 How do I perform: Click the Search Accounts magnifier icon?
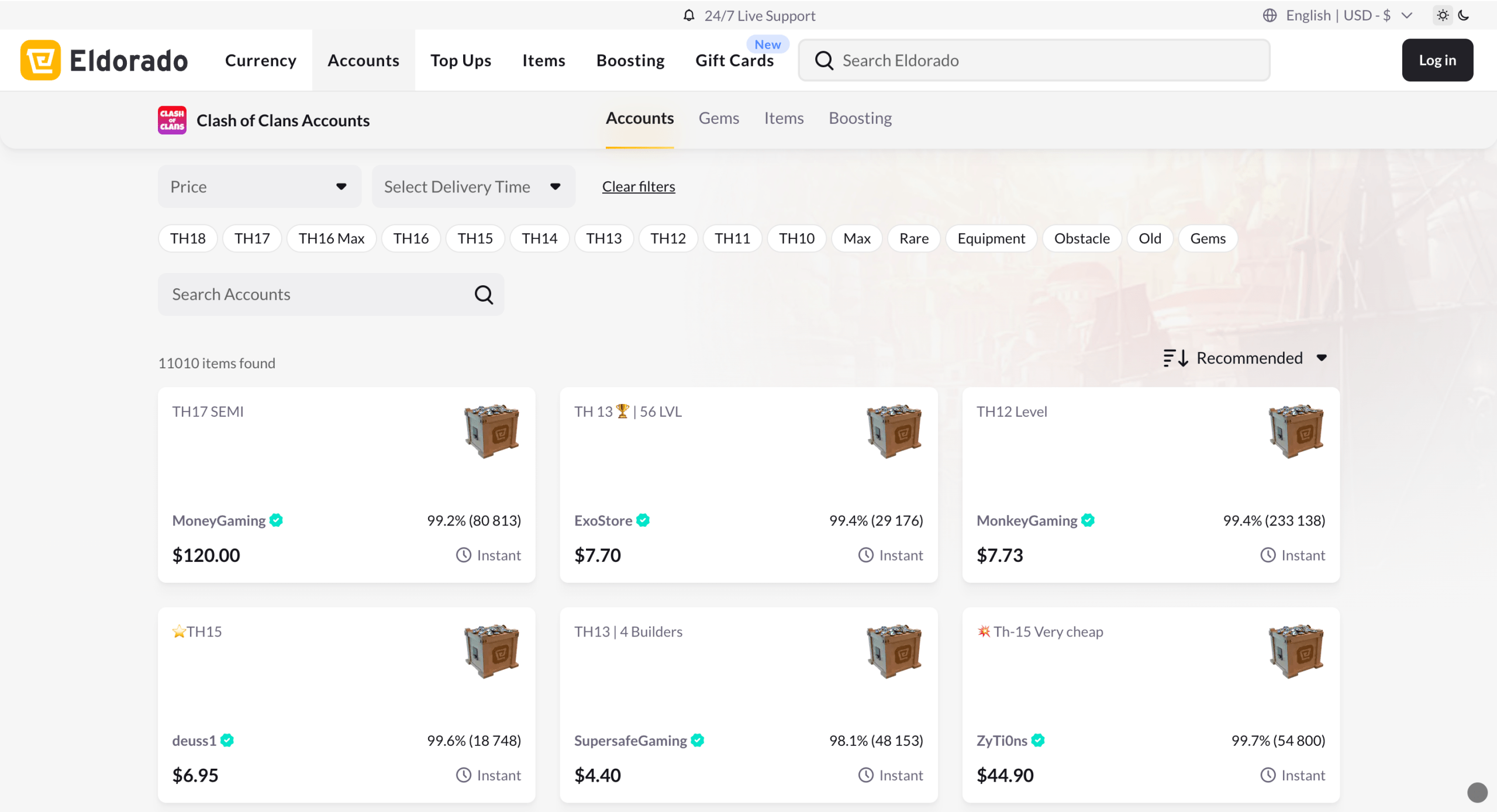(484, 295)
